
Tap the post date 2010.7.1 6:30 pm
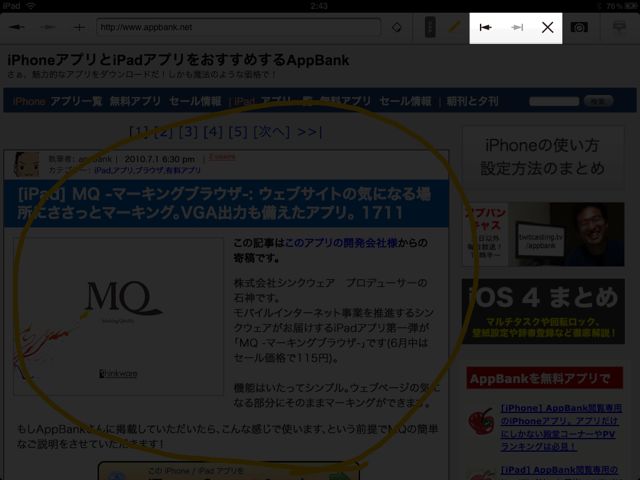(159, 159)
